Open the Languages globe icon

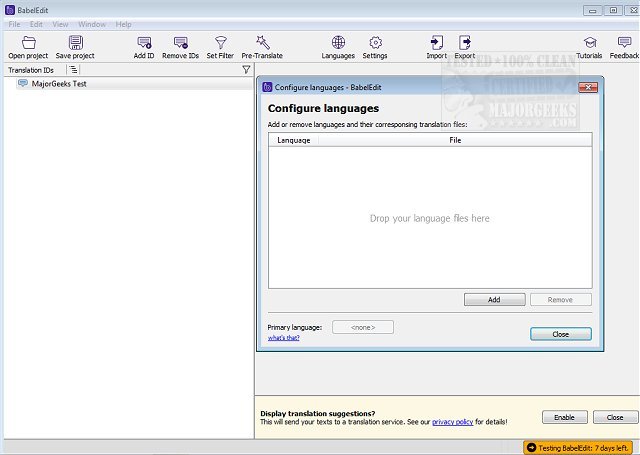coord(338,43)
